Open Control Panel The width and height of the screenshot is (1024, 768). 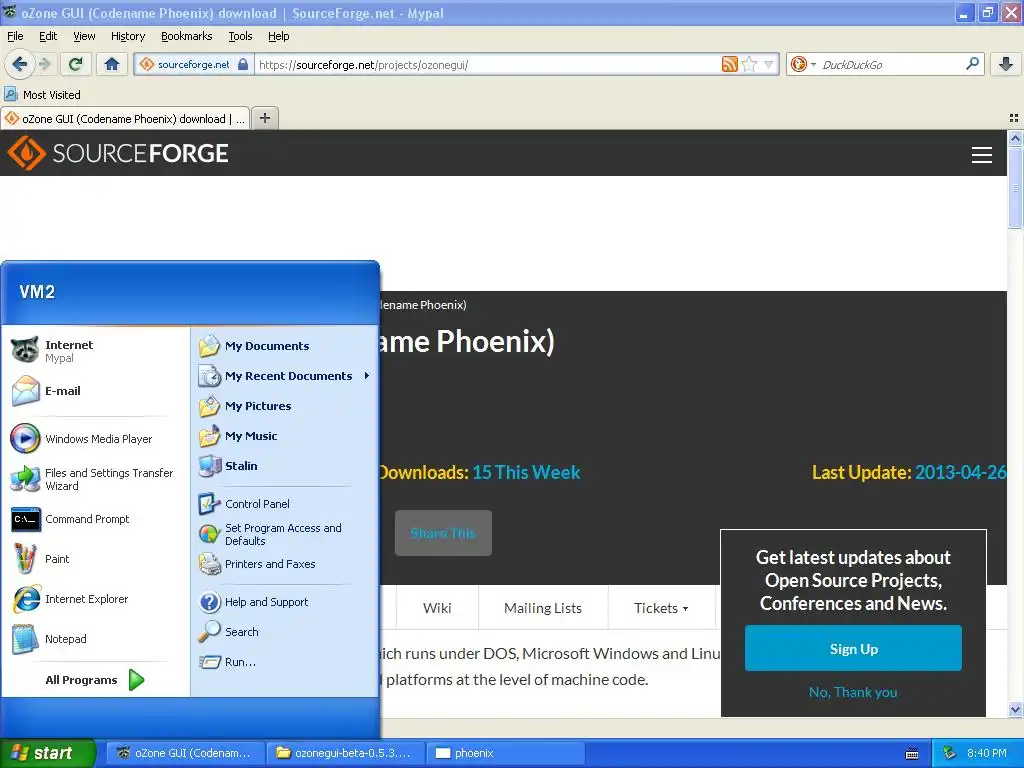[x=284, y=504]
